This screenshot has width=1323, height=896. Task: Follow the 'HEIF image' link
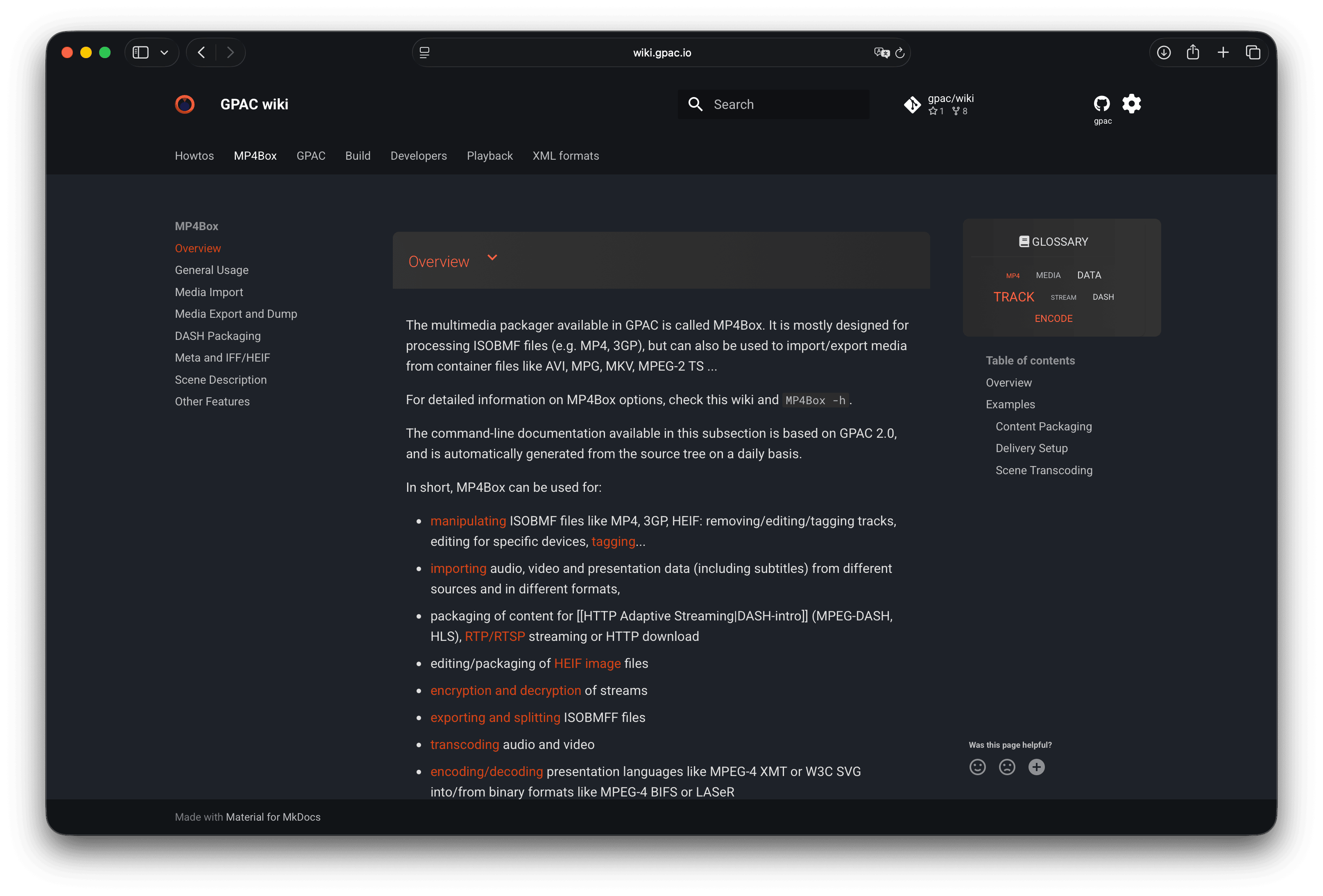(x=587, y=663)
